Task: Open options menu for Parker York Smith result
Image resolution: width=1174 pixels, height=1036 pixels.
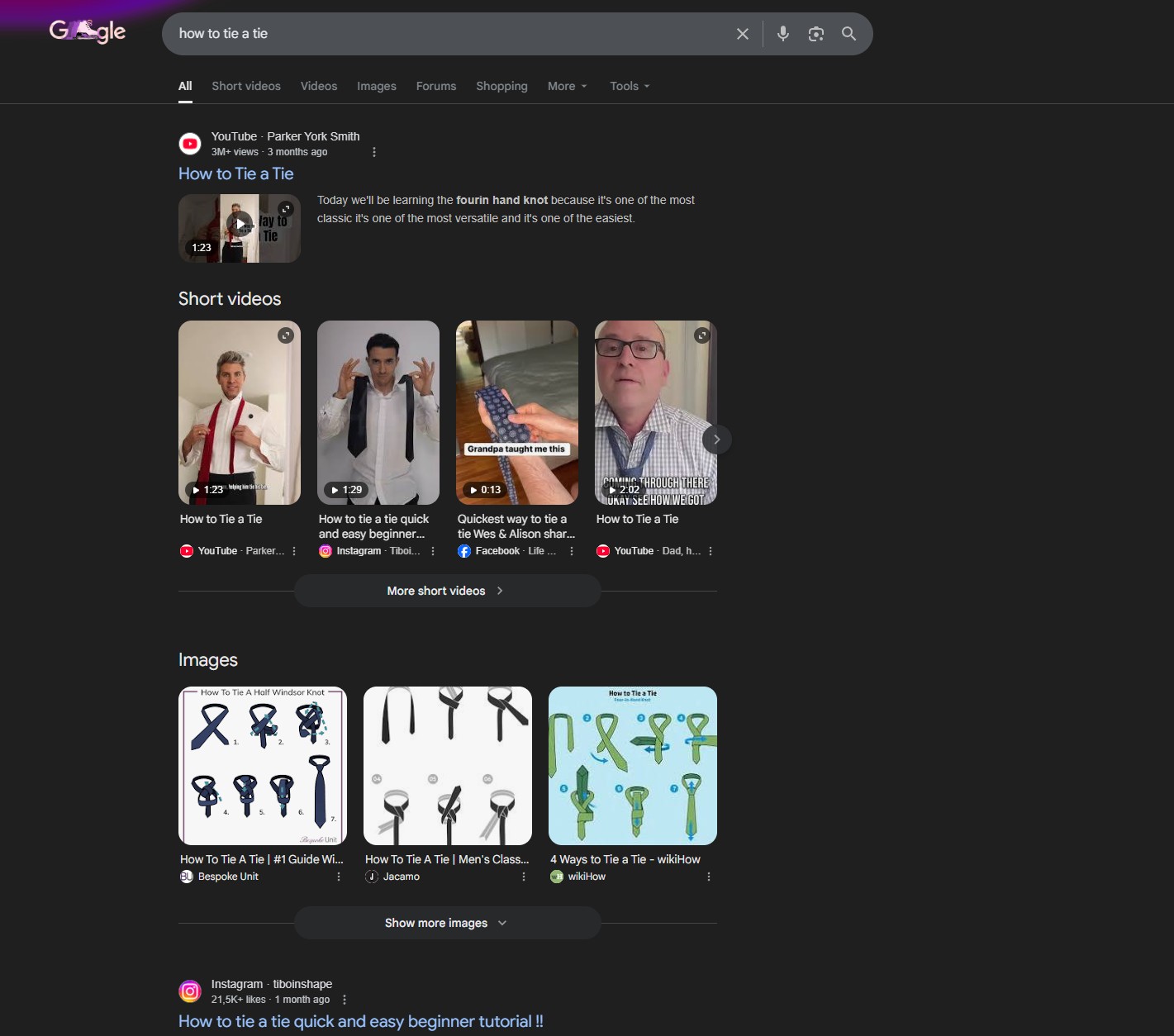Action: [x=374, y=152]
